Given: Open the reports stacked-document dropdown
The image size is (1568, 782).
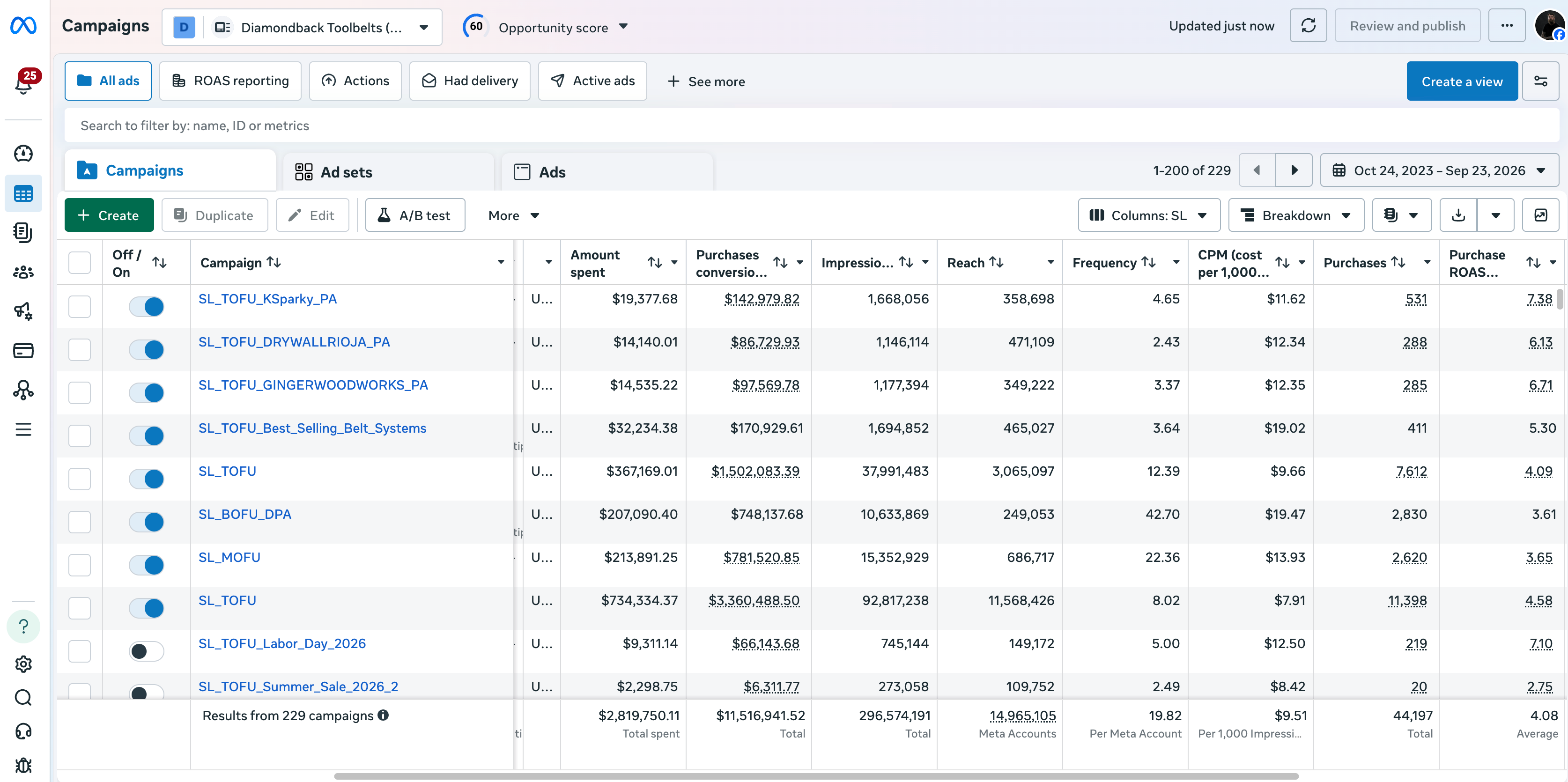Looking at the screenshot, I should [x=1401, y=215].
